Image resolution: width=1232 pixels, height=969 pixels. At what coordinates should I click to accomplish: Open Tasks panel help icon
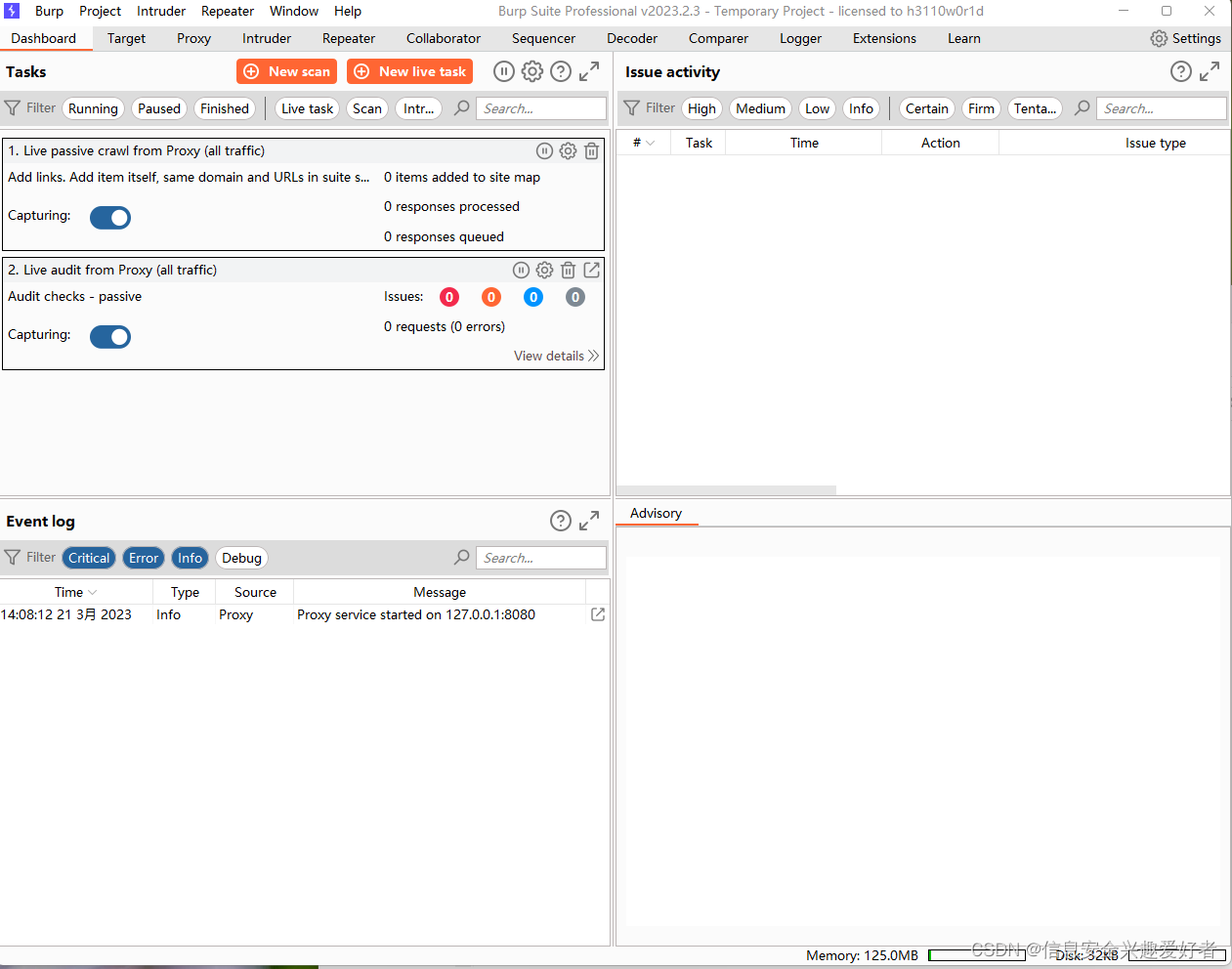(561, 71)
